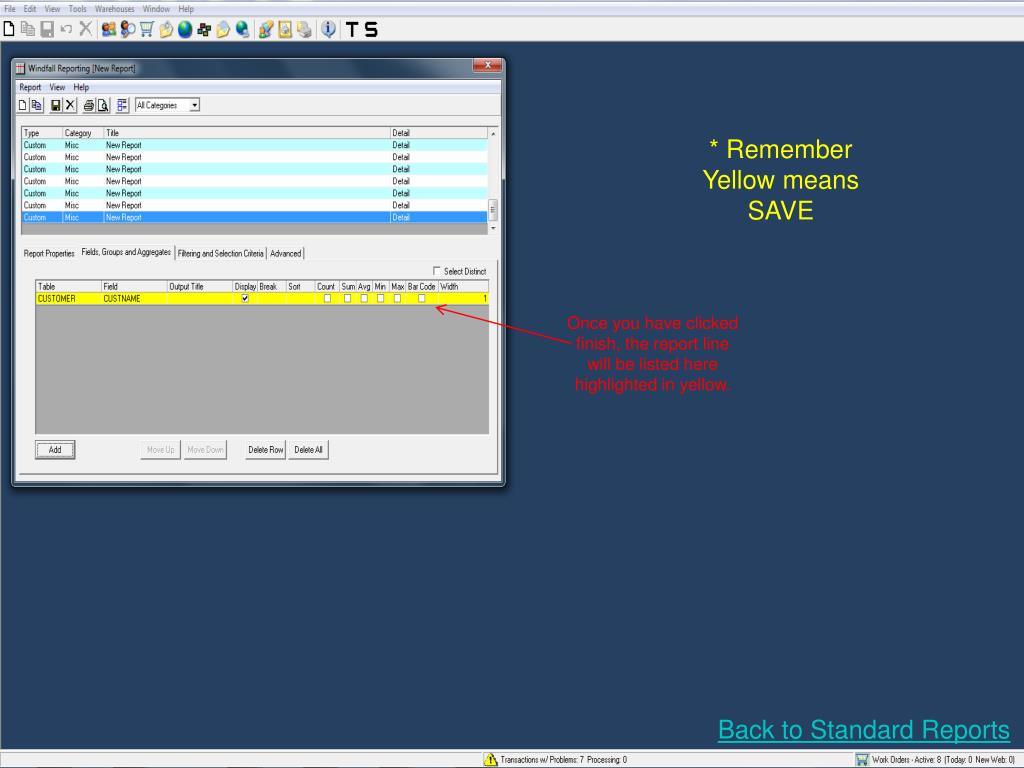Open the Warehouses menu
Image resolution: width=1024 pixels, height=768 pixels.
pos(114,8)
